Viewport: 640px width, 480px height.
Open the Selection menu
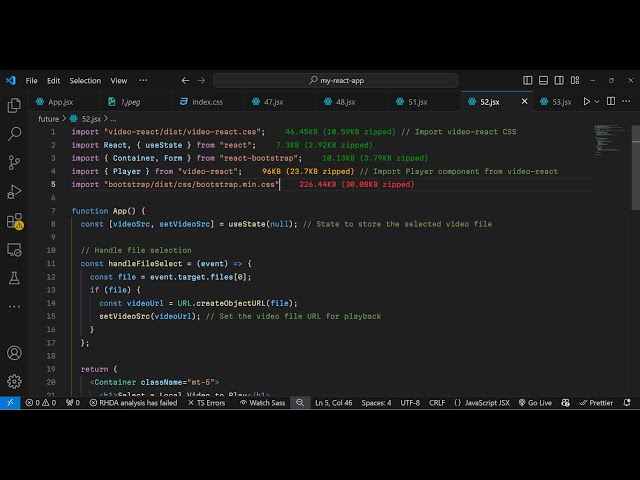85,80
